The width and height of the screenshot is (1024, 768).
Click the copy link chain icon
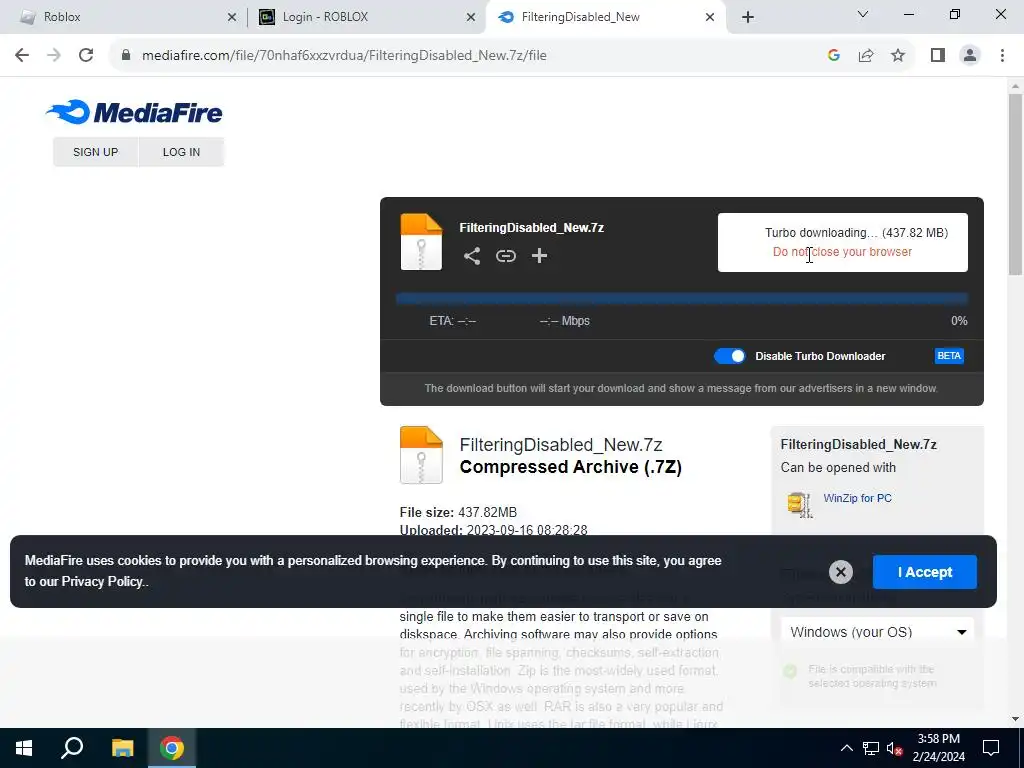505,256
